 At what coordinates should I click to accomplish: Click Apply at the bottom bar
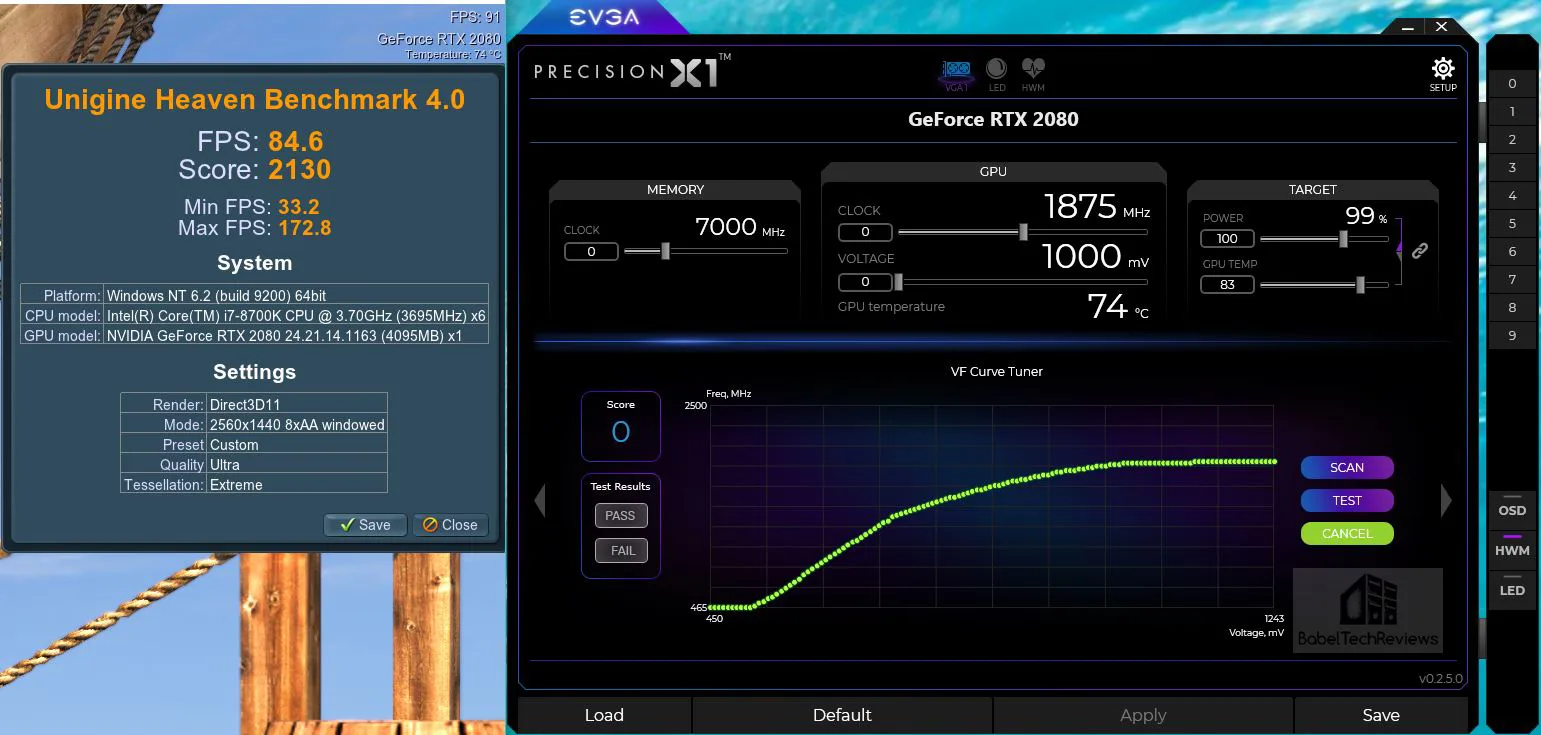[1143, 715]
